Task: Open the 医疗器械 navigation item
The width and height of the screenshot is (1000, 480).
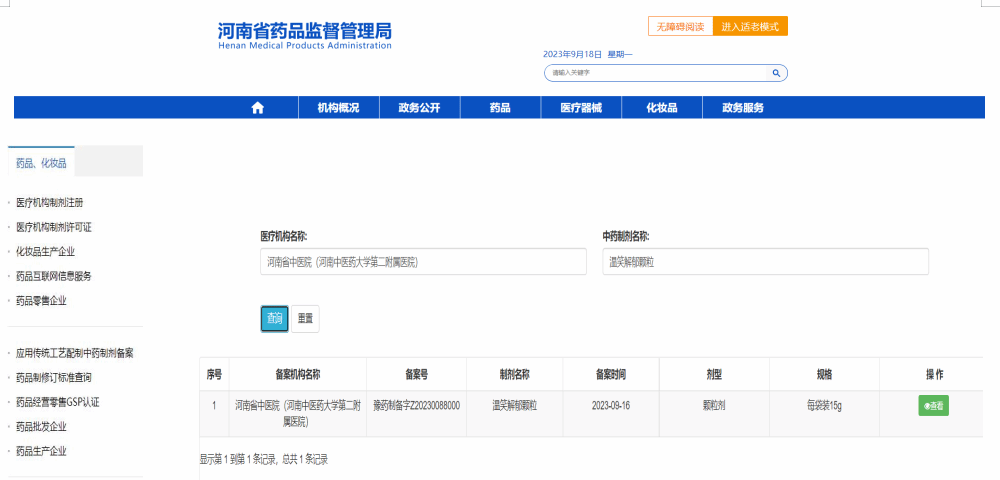Action: [581, 108]
